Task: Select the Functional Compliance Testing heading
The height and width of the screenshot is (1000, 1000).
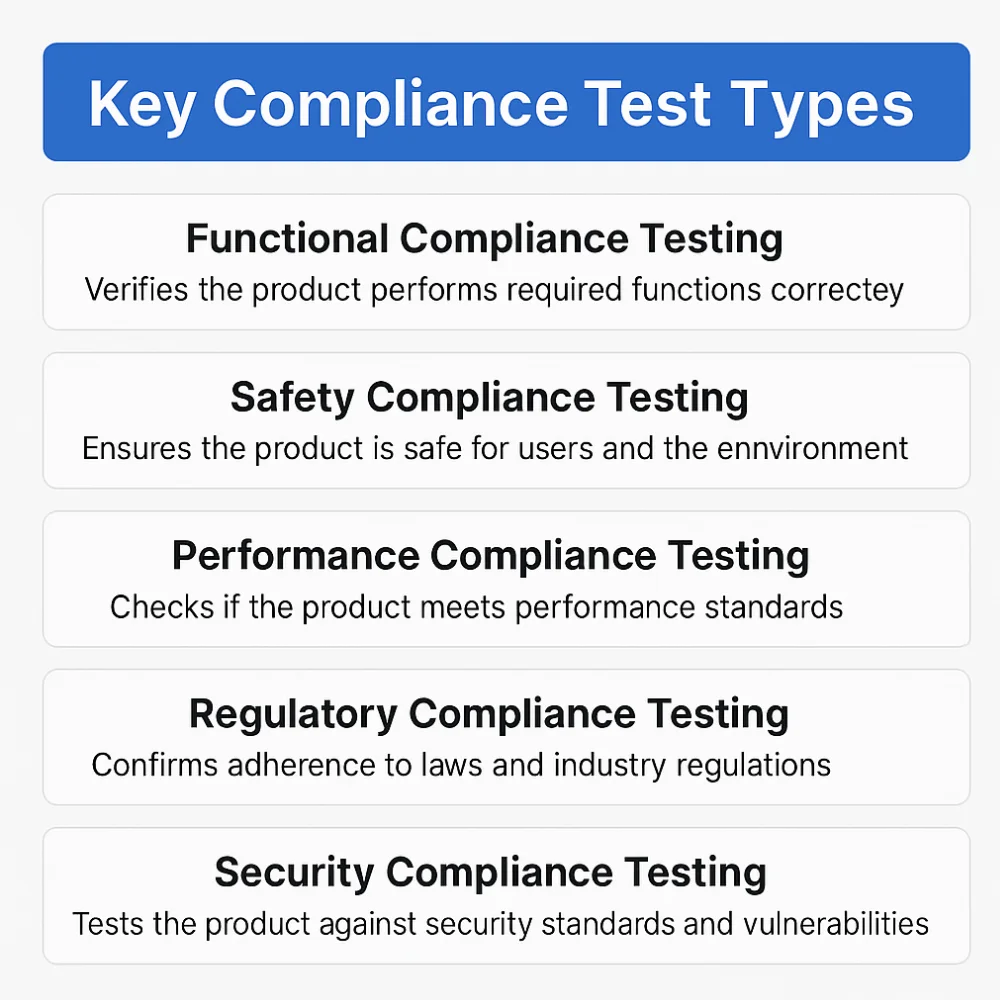Action: coord(484,239)
